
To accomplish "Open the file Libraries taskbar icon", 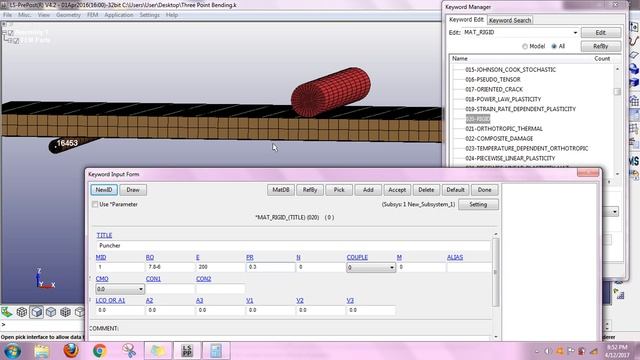I will [41, 351].
